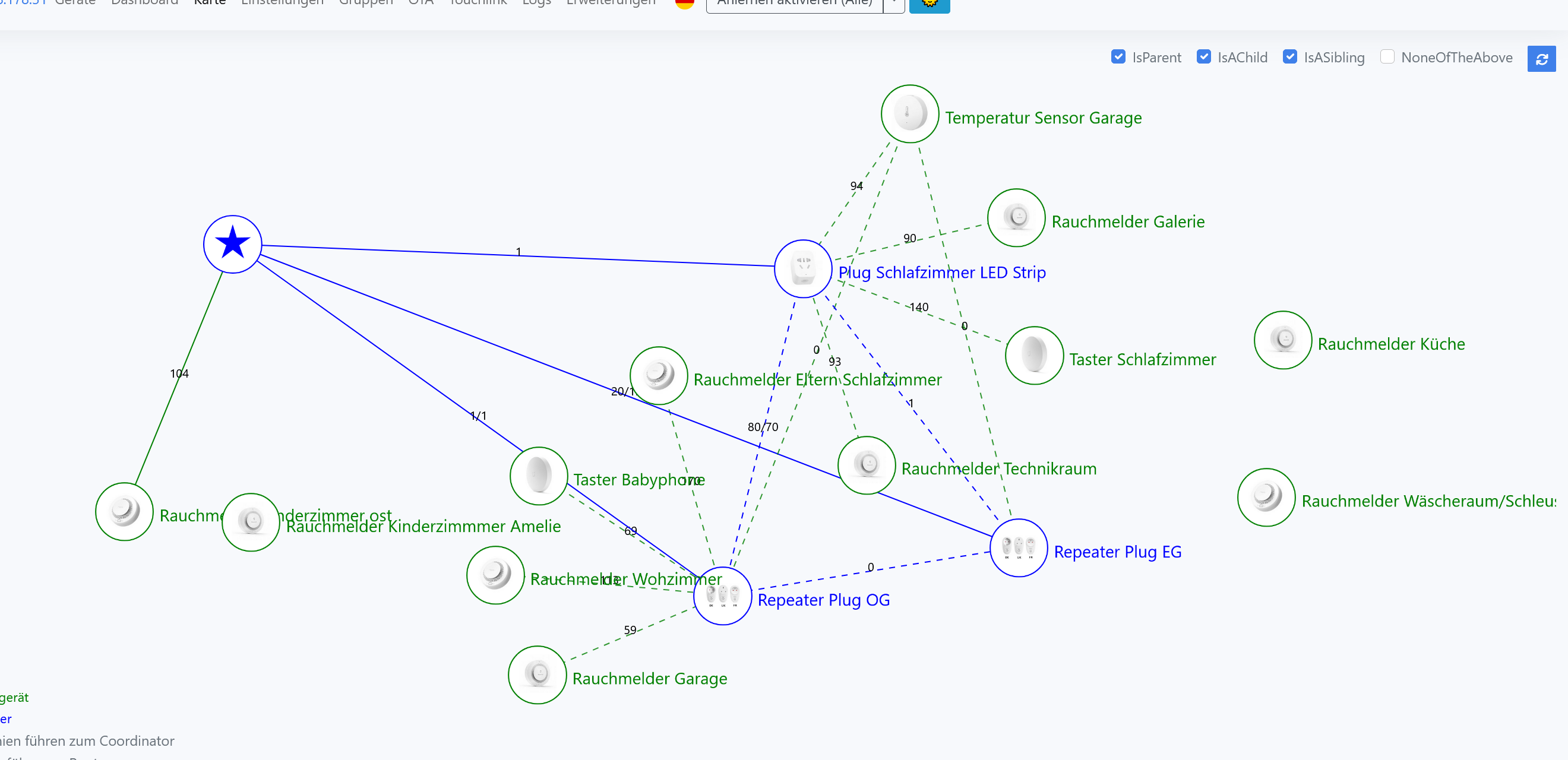Disable the IsASibling checkbox
This screenshot has height=760, width=1568.
pyautogui.click(x=1289, y=56)
